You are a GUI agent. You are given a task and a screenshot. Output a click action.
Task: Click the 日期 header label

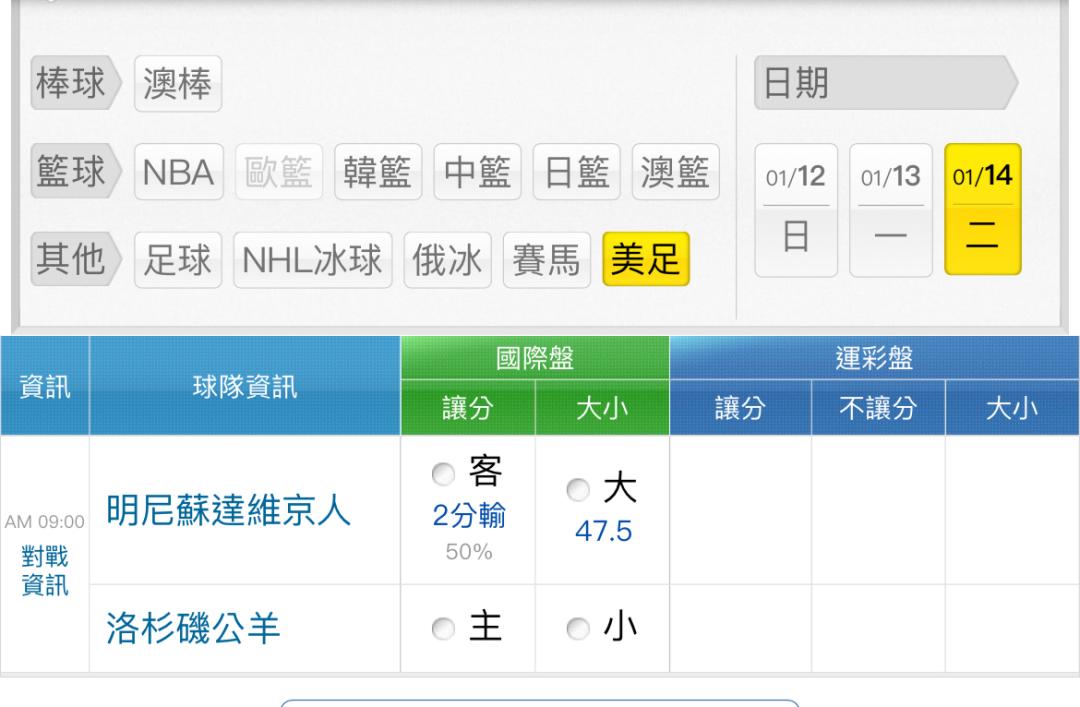tap(885, 83)
